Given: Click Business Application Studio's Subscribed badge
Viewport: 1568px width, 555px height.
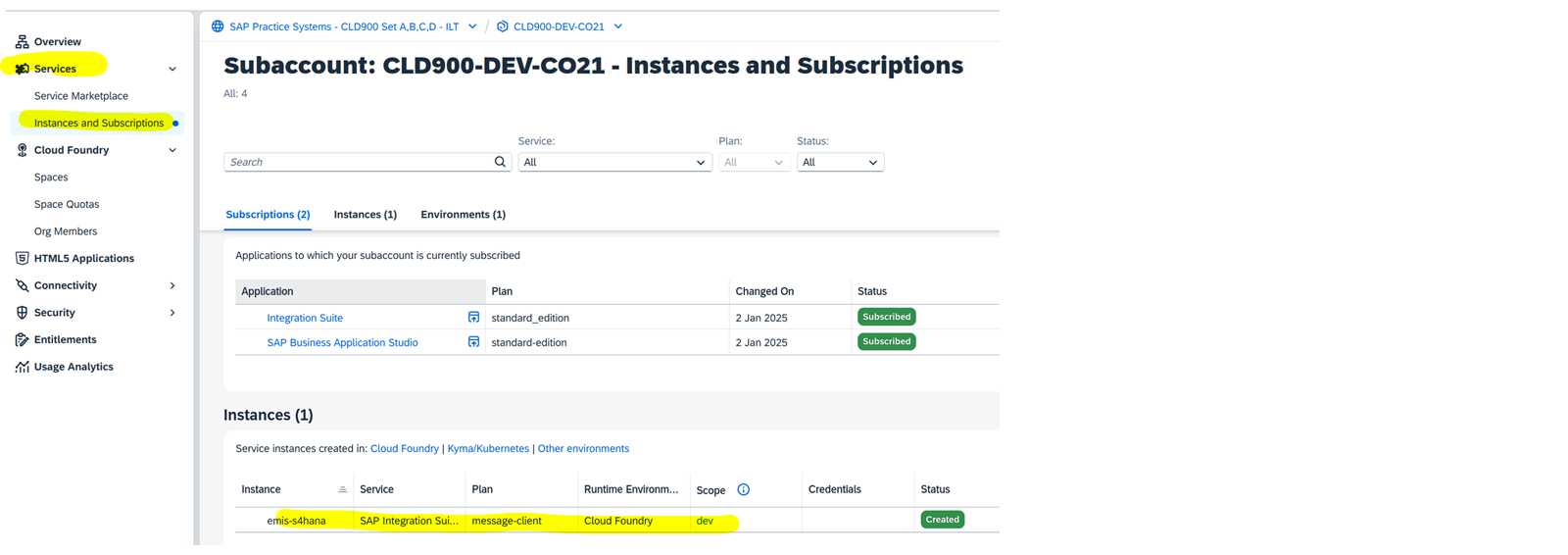Looking at the screenshot, I should click(x=887, y=341).
